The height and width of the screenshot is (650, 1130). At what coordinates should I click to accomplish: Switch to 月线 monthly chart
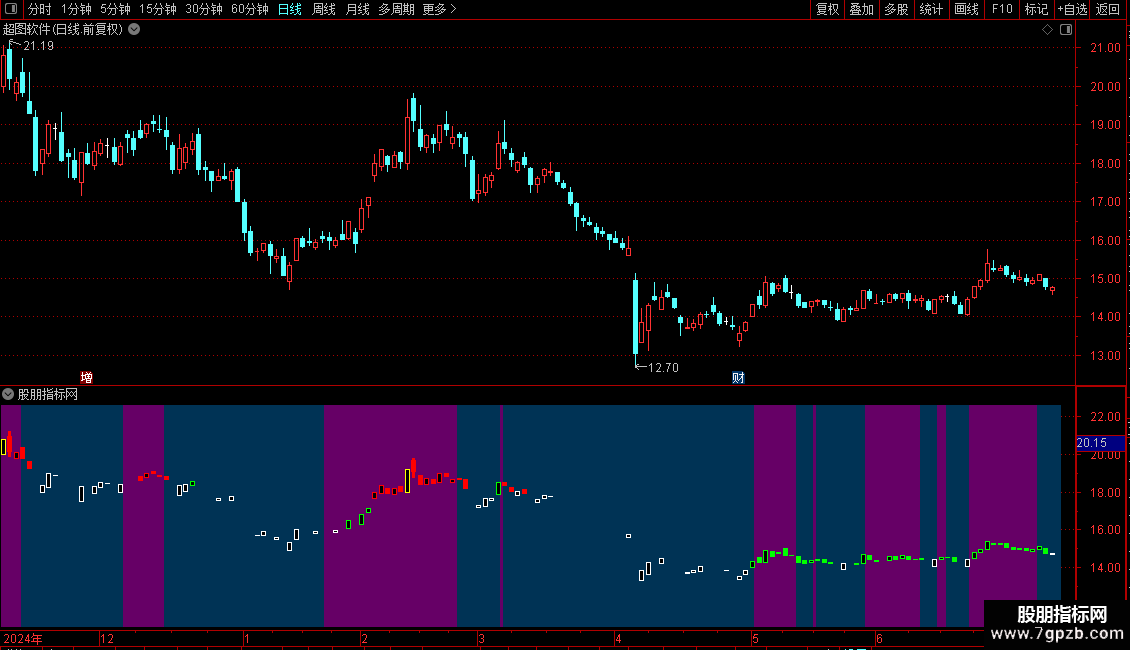pos(357,9)
